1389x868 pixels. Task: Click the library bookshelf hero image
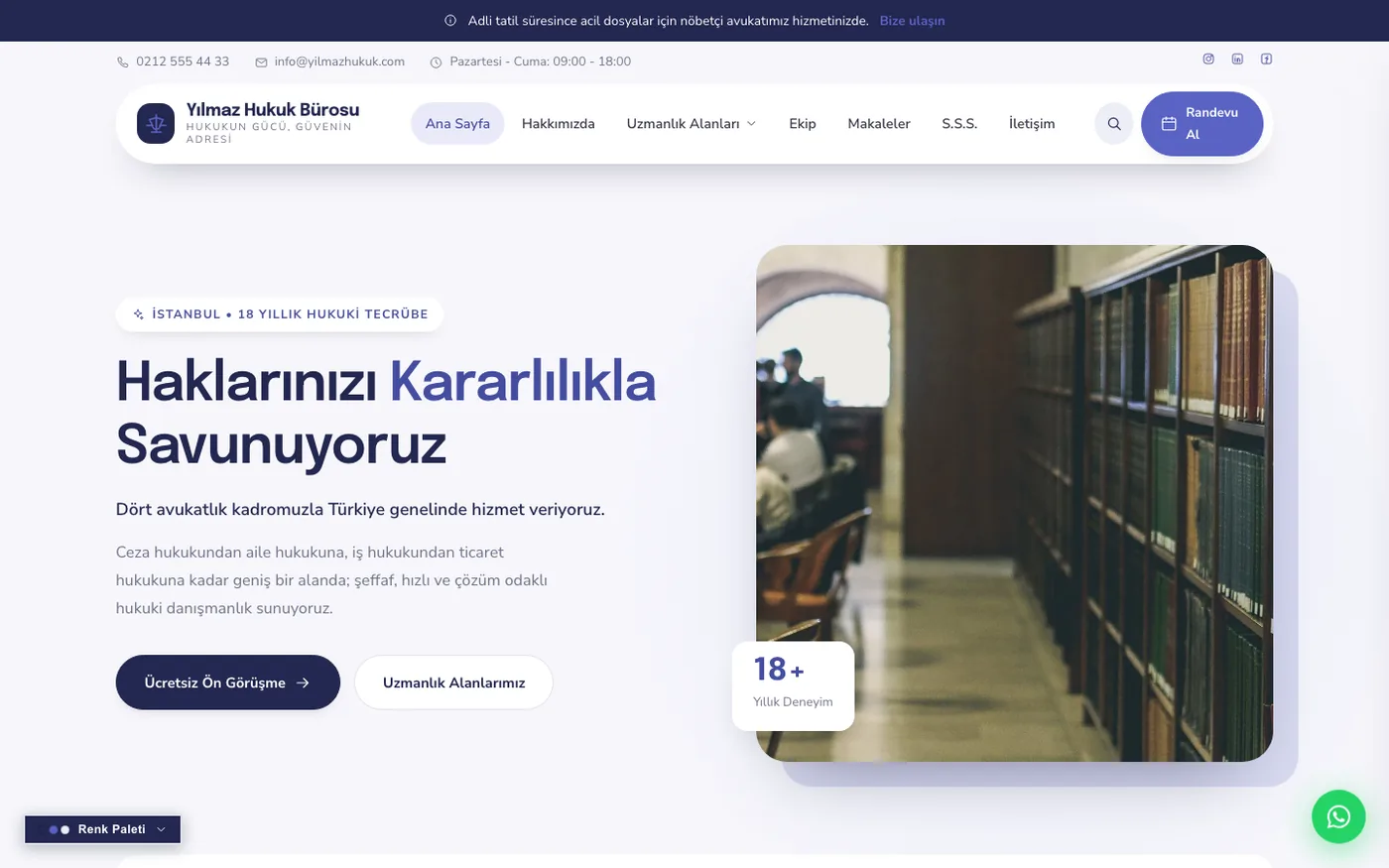click(1014, 503)
